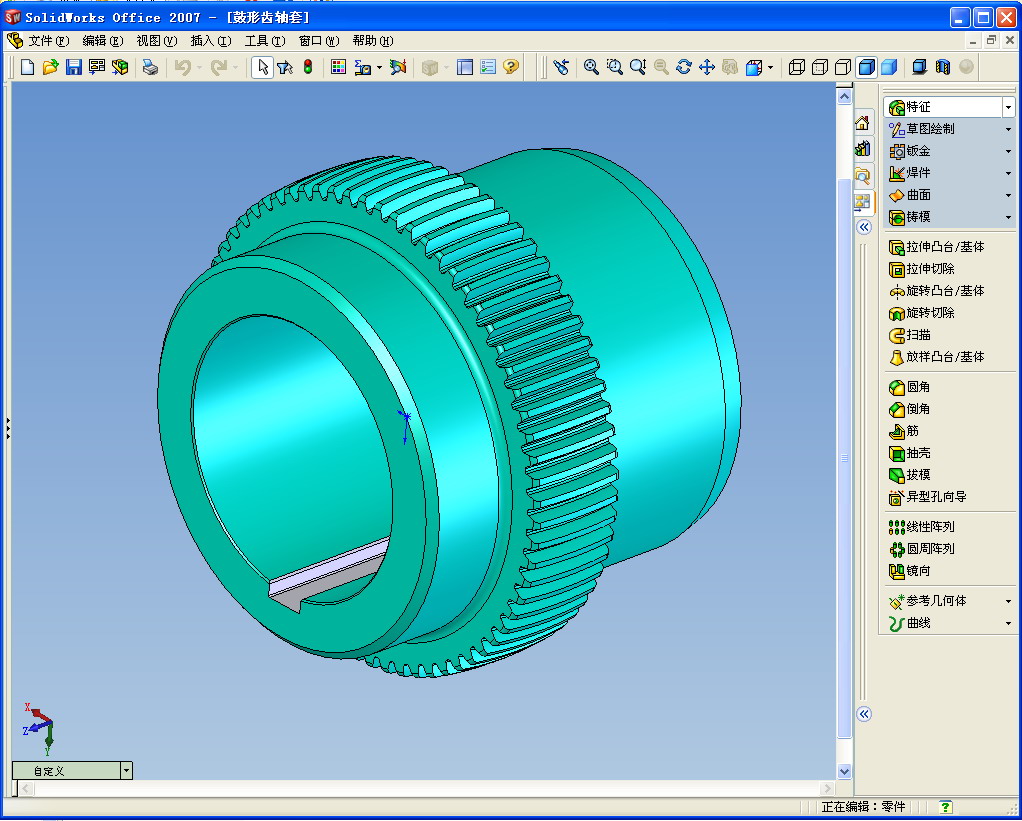Click the Hole Wizard (异型孔向导) feature
1022x821 pixels.
(x=927, y=497)
